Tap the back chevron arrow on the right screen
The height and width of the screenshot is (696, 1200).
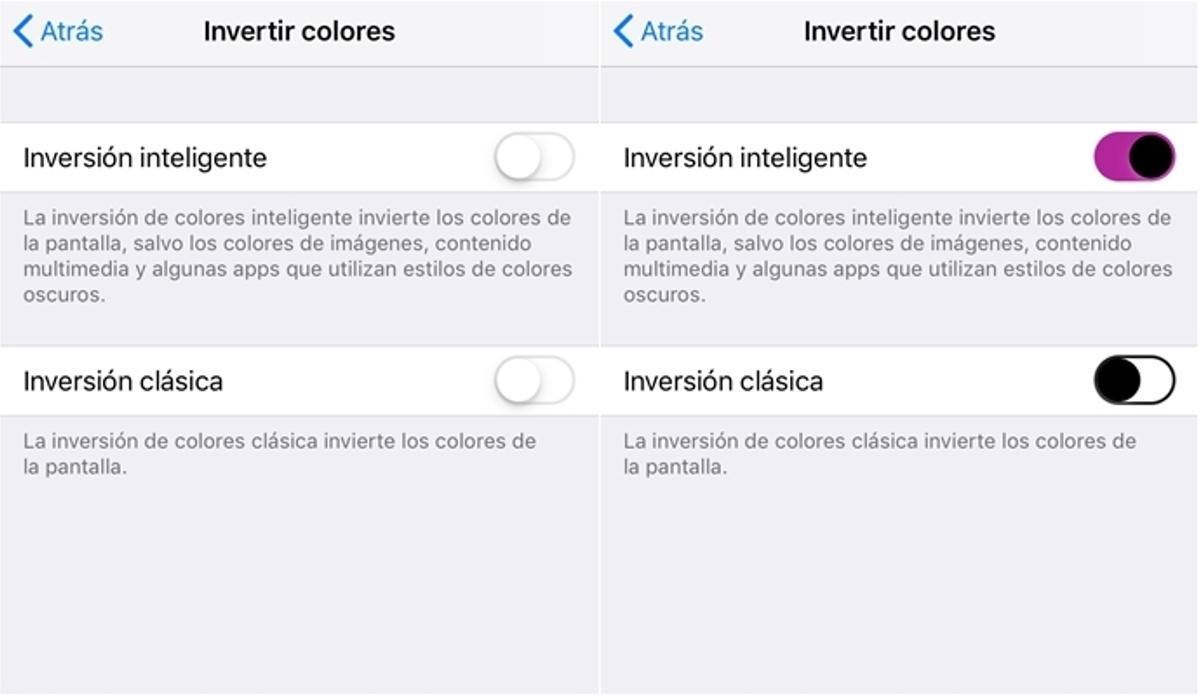coord(622,30)
